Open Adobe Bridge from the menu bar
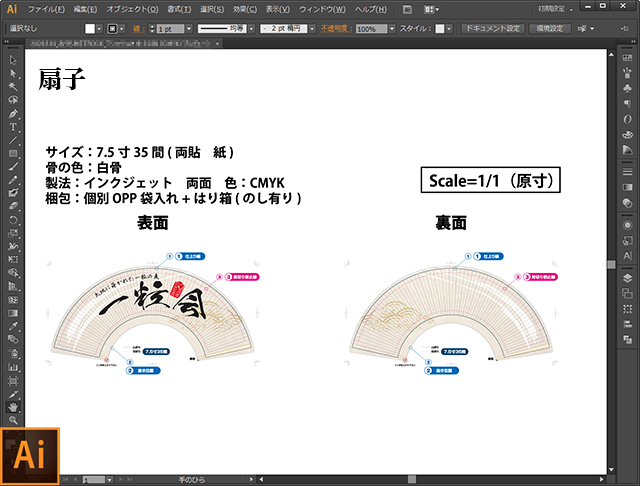This screenshot has height=486, width=640. click(407, 9)
